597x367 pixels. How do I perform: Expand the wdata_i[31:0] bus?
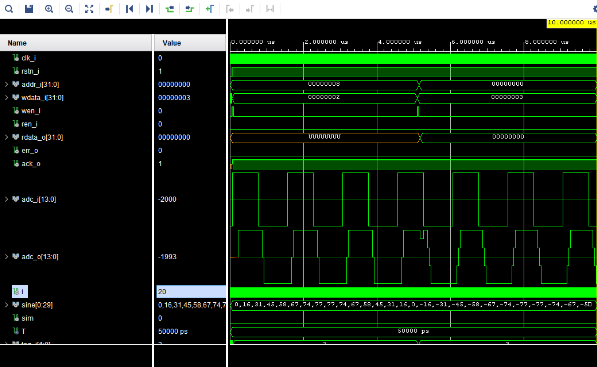point(6,97)
